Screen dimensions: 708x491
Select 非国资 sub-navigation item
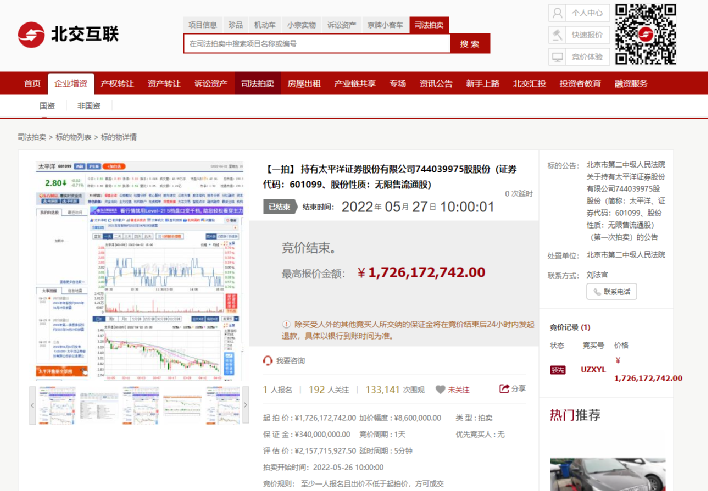(x=88, y=106)
